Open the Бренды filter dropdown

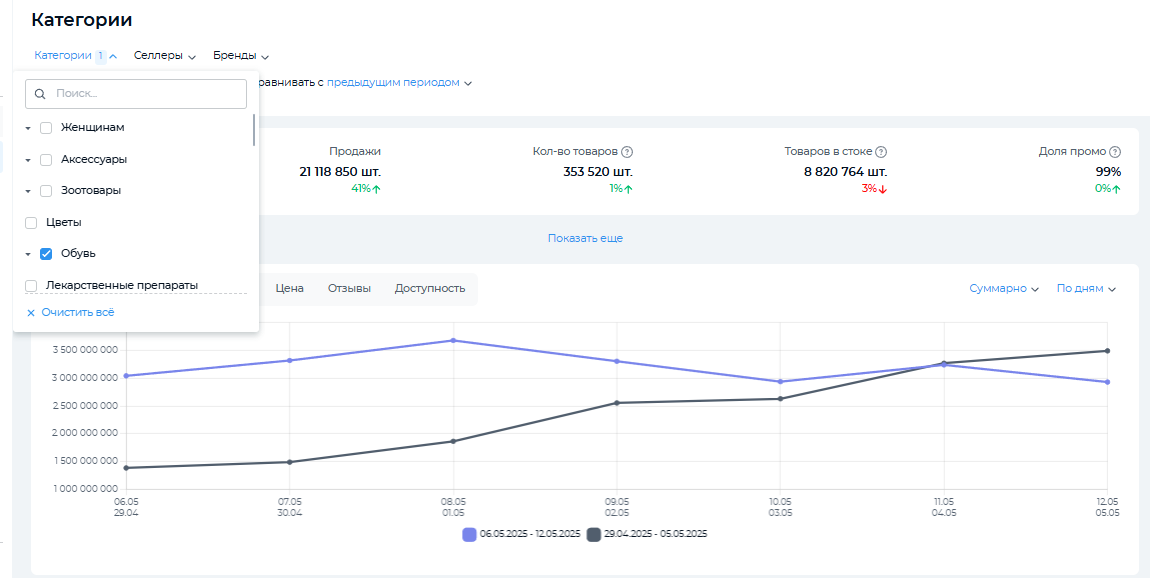[x=240, y=56]
